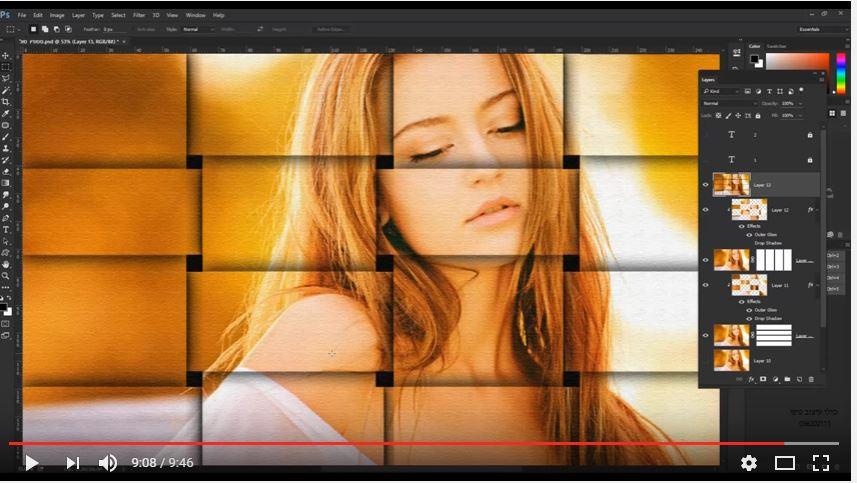Play the video
857x483 pixels.
click(x=31, y=463)
